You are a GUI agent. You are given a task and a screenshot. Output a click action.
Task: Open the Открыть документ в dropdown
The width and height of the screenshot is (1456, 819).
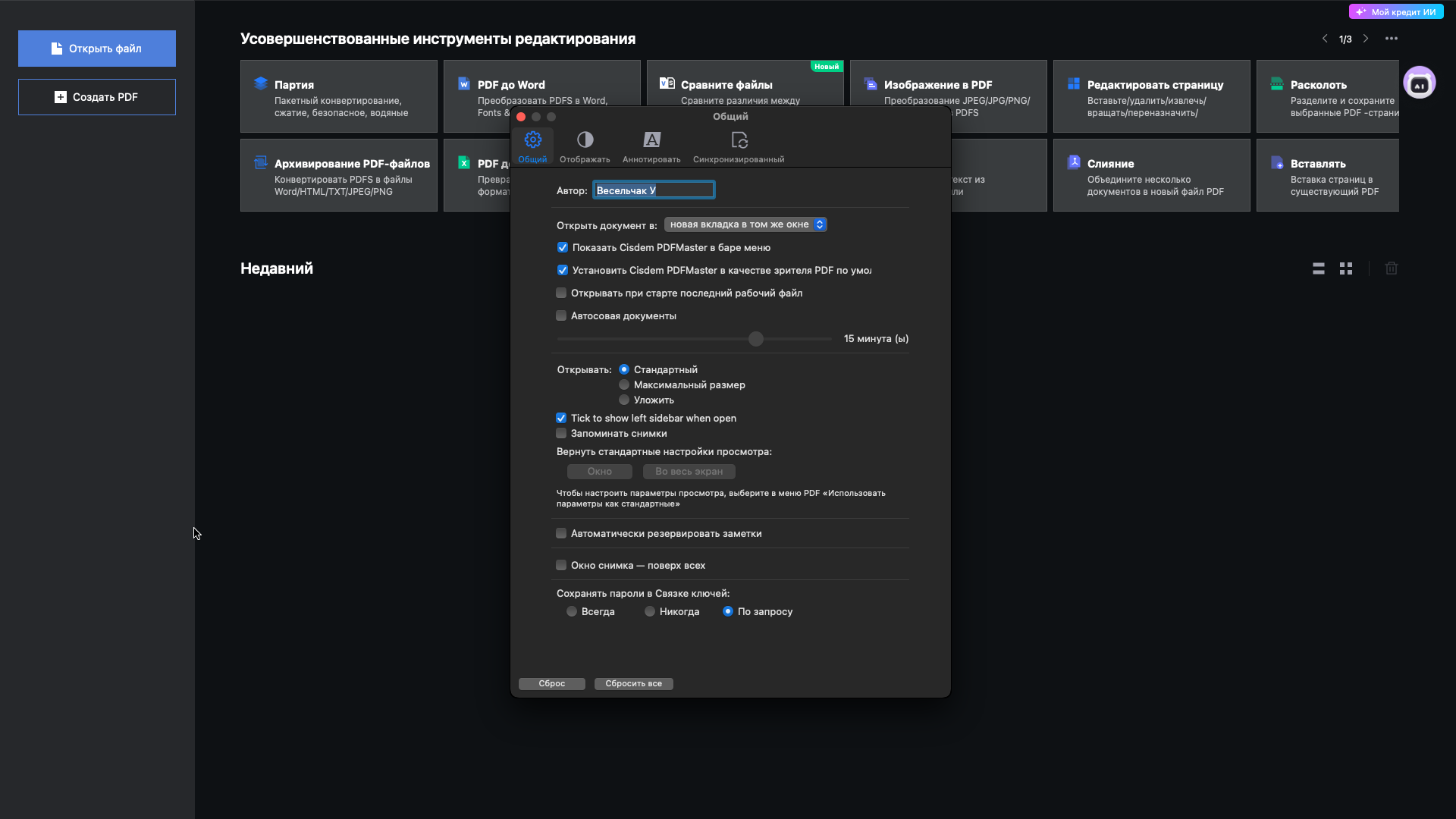pyautogui.click(x=745, y=224)
